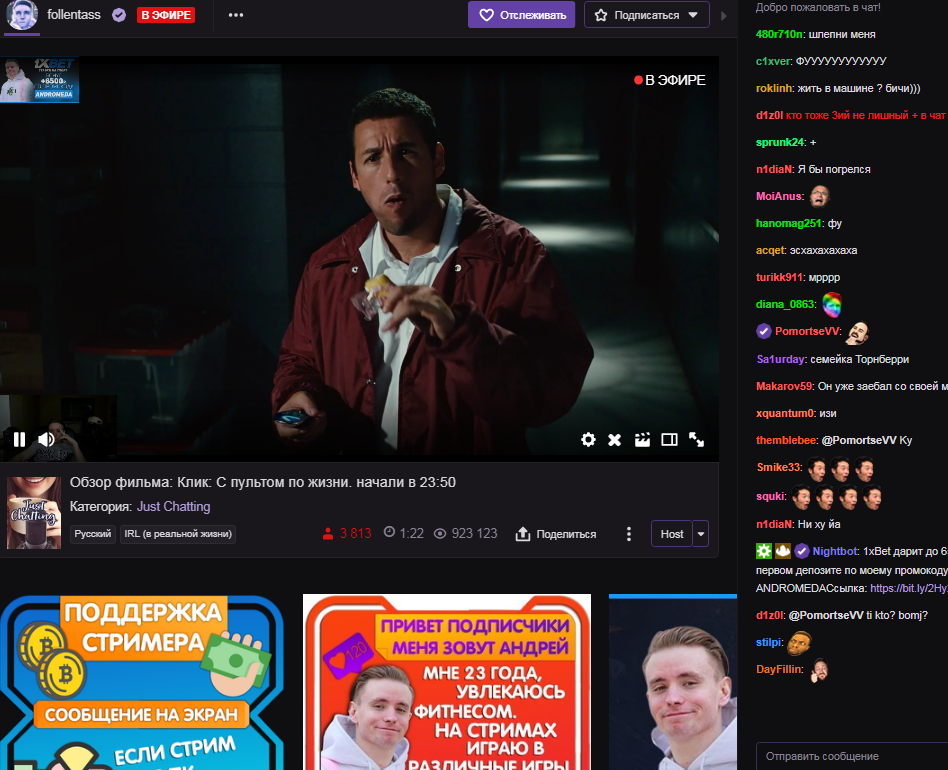
Task: Click the verified badge next to follentass
Action: [x=119, y=15]
